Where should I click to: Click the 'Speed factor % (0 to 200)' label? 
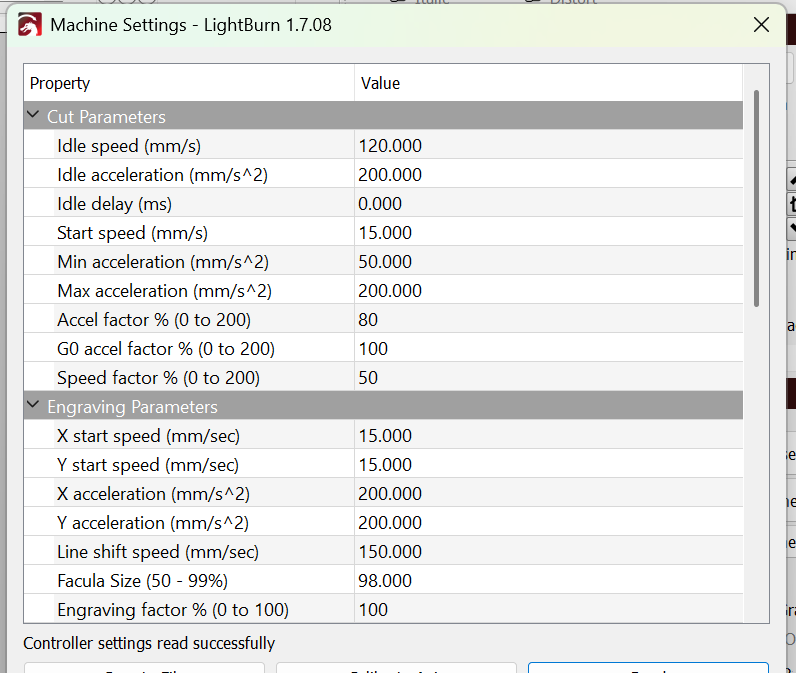[x=158, y=377]
